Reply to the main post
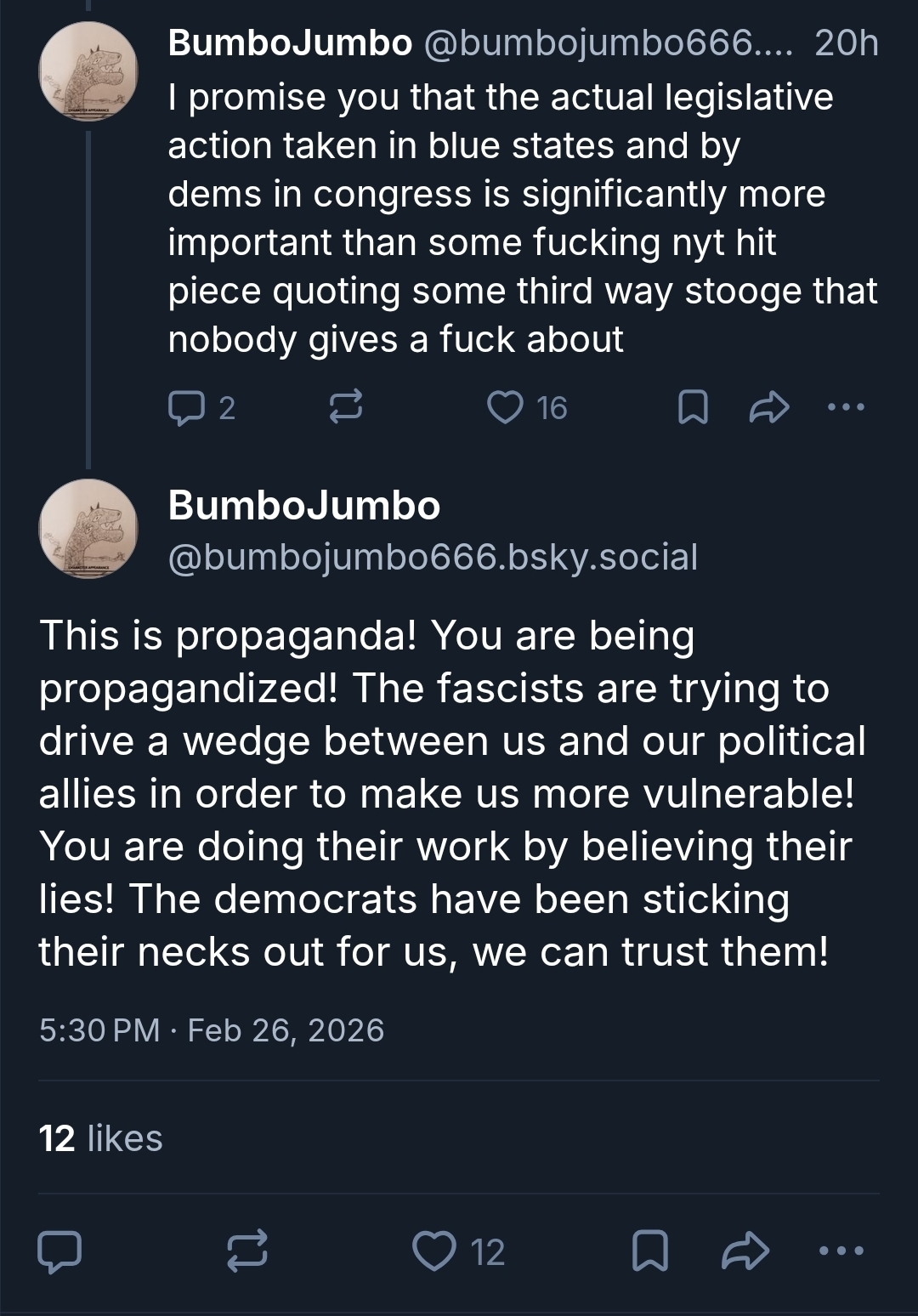 pos(60,1251)
